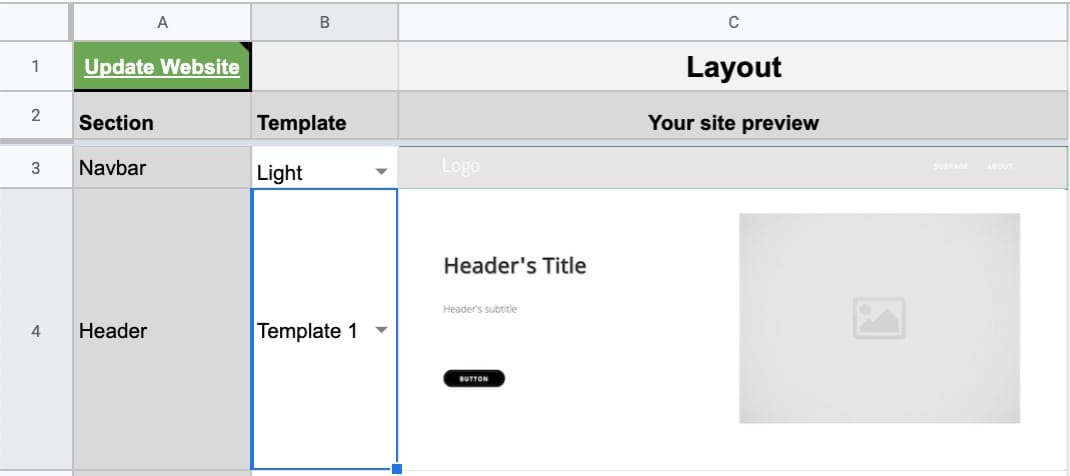Click SUBPAGE in the navbar preview

tap(950, 167)
